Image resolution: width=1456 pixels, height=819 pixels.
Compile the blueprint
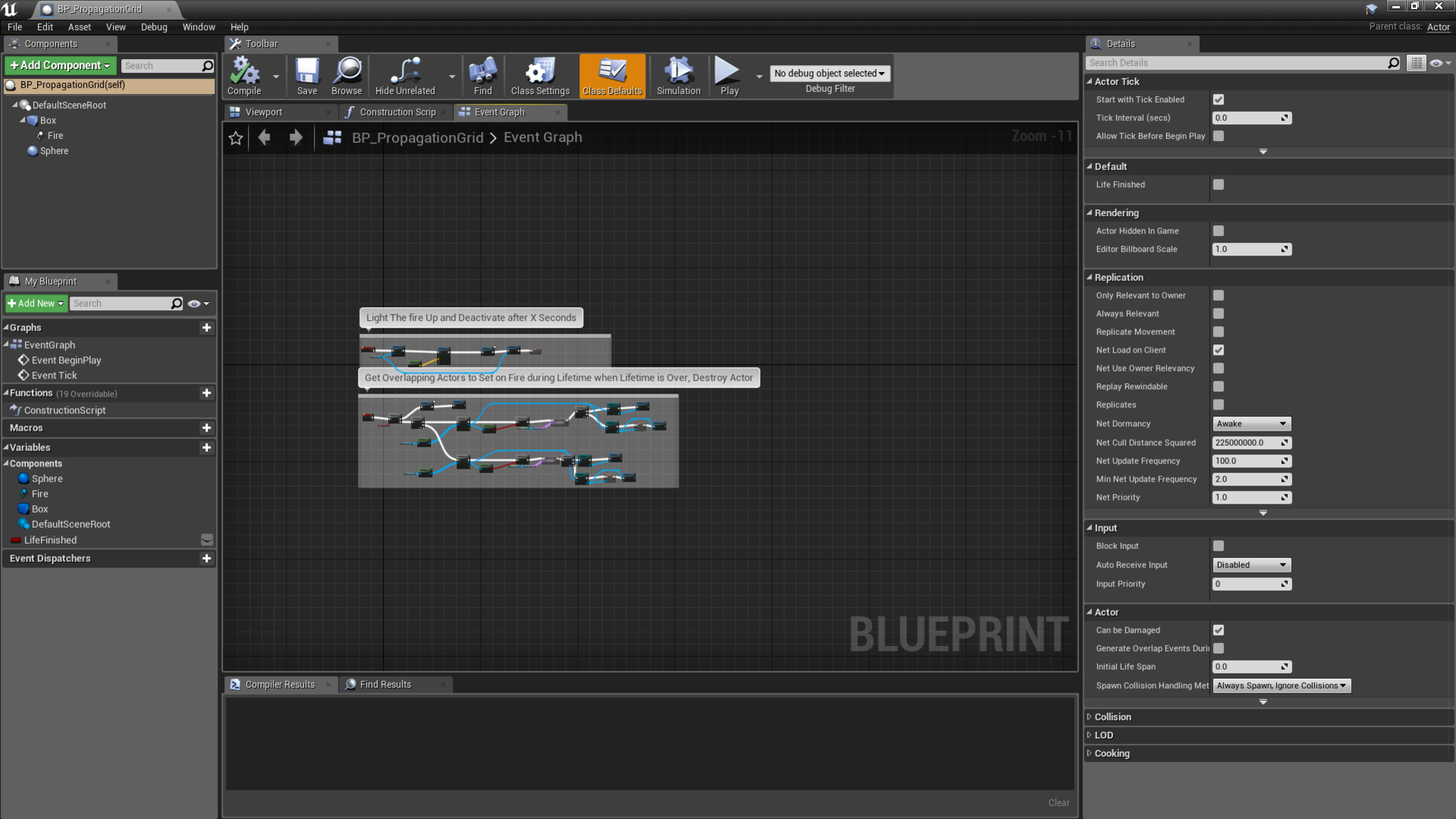tap(244, 76)
